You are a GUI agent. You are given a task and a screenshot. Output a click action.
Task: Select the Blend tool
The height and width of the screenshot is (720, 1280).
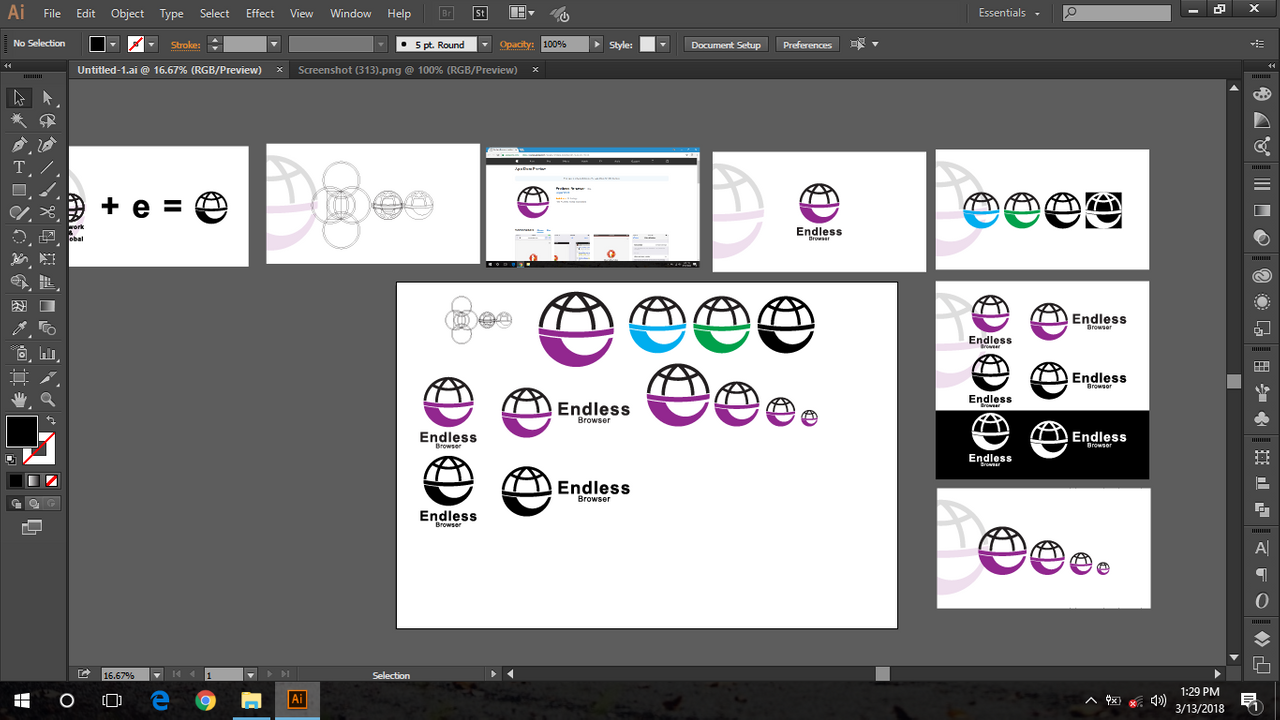coord(47,329)
